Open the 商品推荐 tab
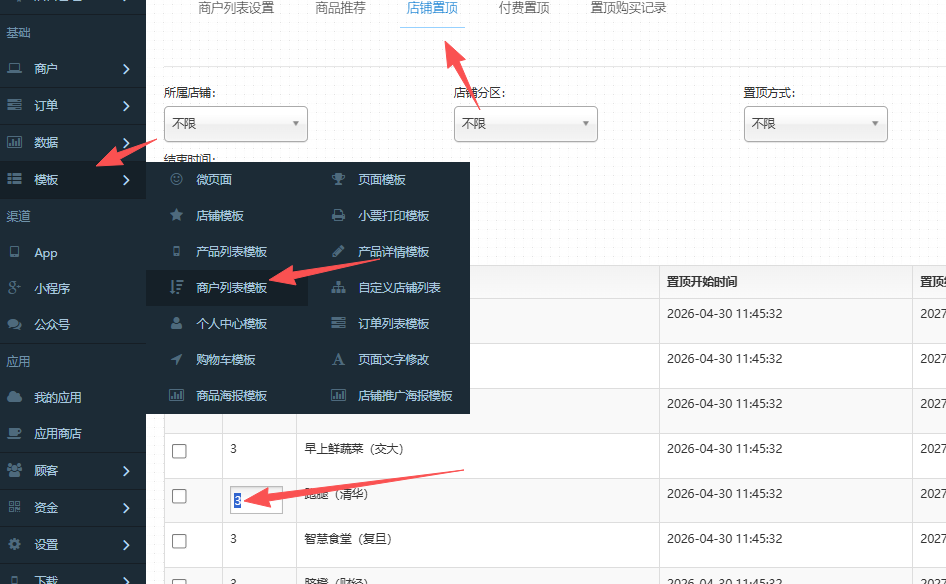Screen dimensions: 946x584 click(x=340, y=9)
